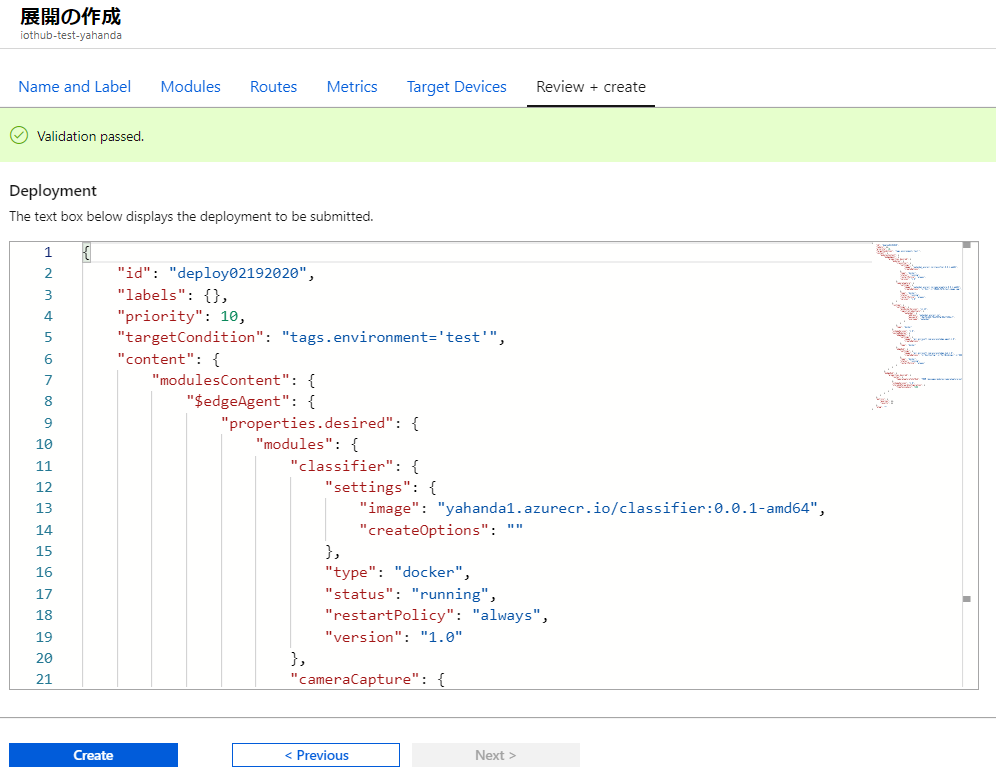Click the "1.0" version value
This screenshot has width=996, height=777.
point(441,637)
